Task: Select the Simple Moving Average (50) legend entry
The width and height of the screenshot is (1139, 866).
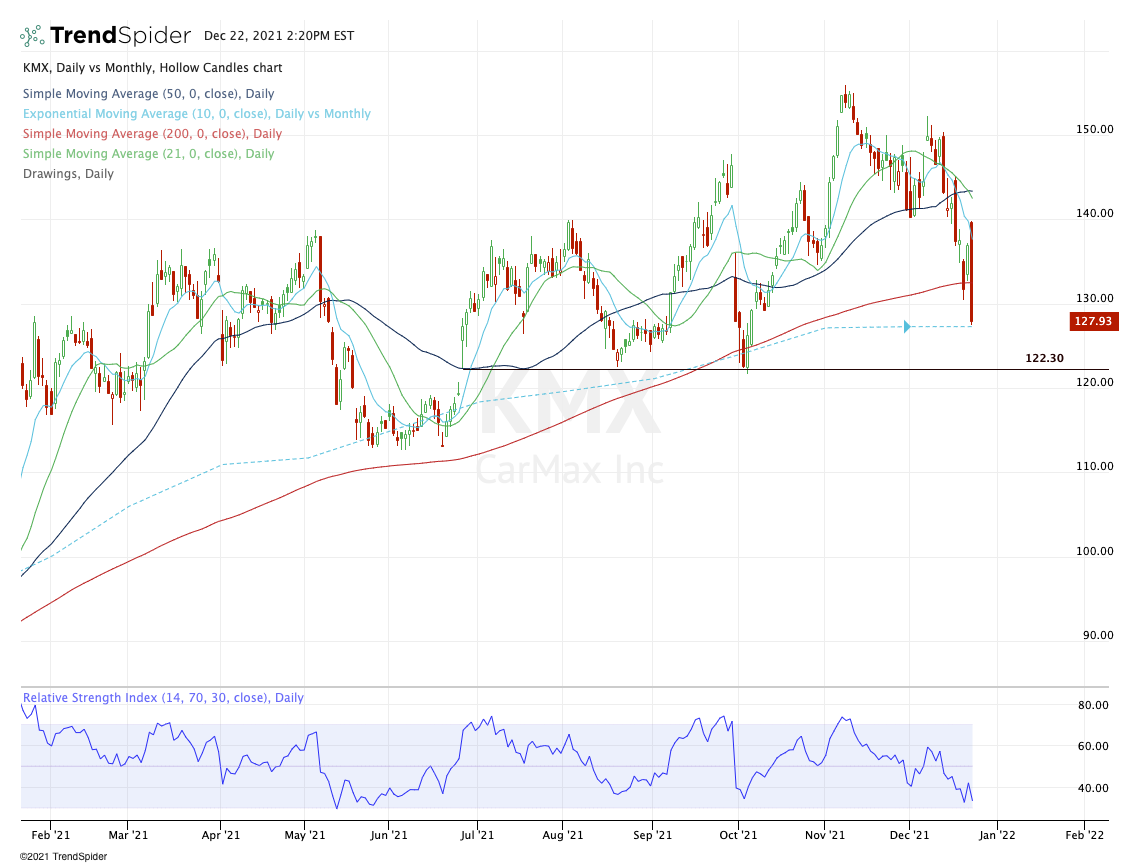Action: pos(148,94)
